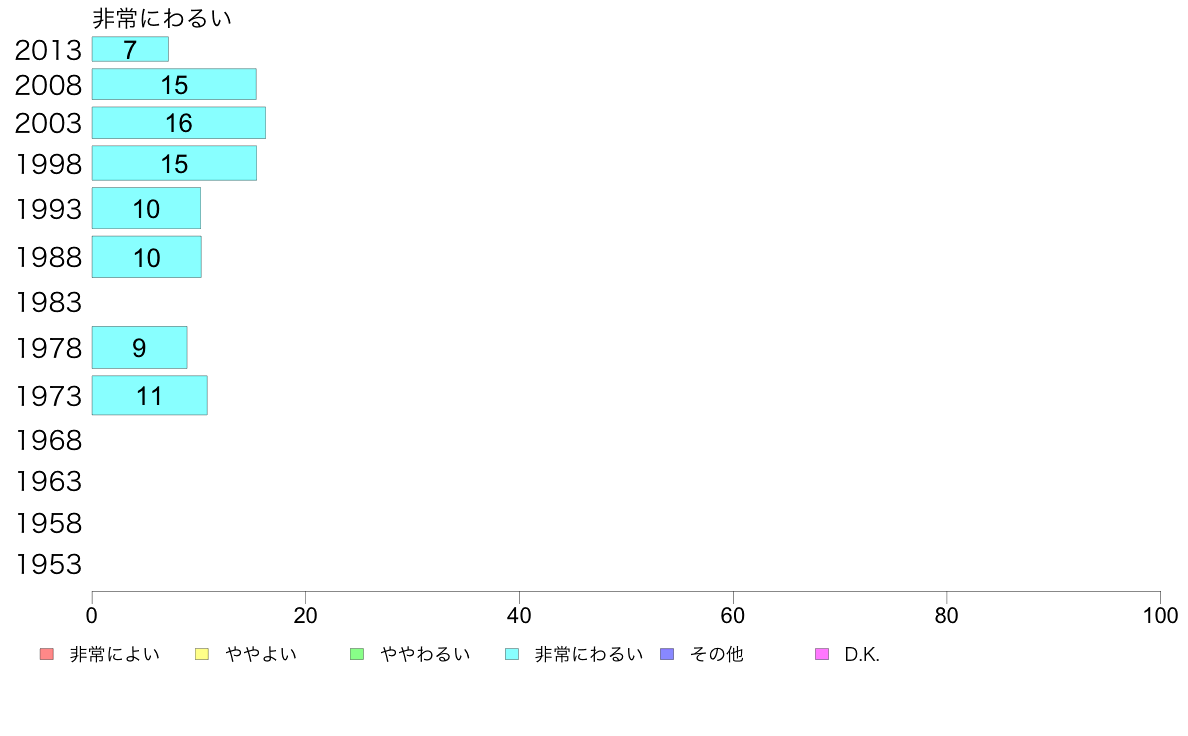Click the 非常にわるい chart title
Viewport: 1188px width, 736px height.
pyautogui.click(x=162, y=18)
